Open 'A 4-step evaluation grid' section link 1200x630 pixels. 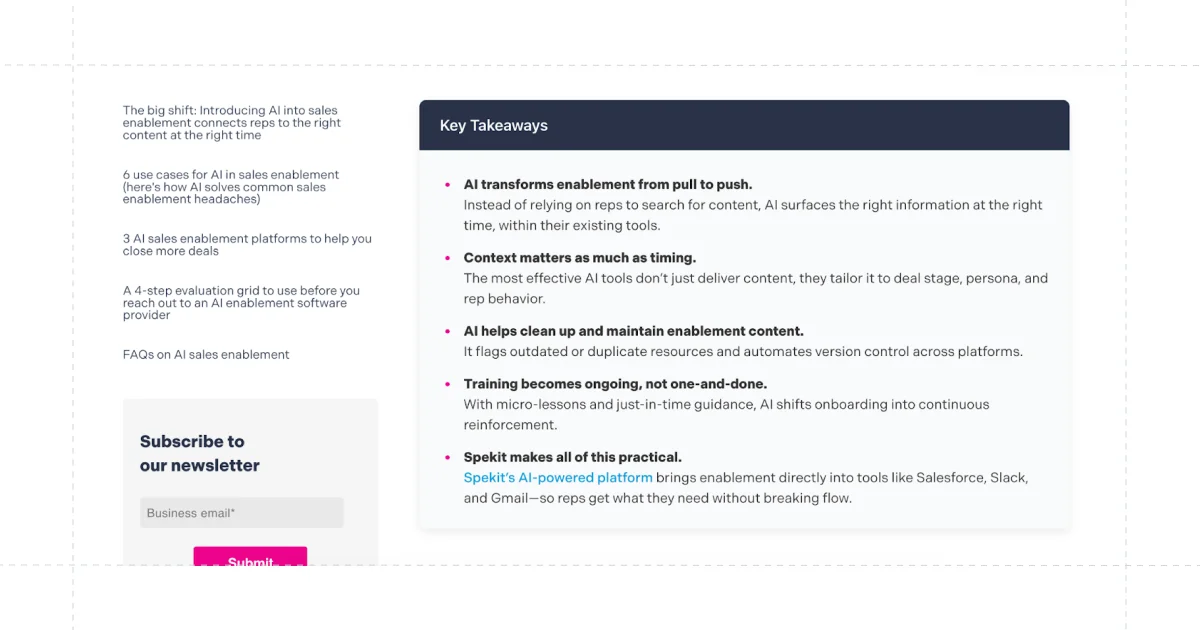[241, 303]
